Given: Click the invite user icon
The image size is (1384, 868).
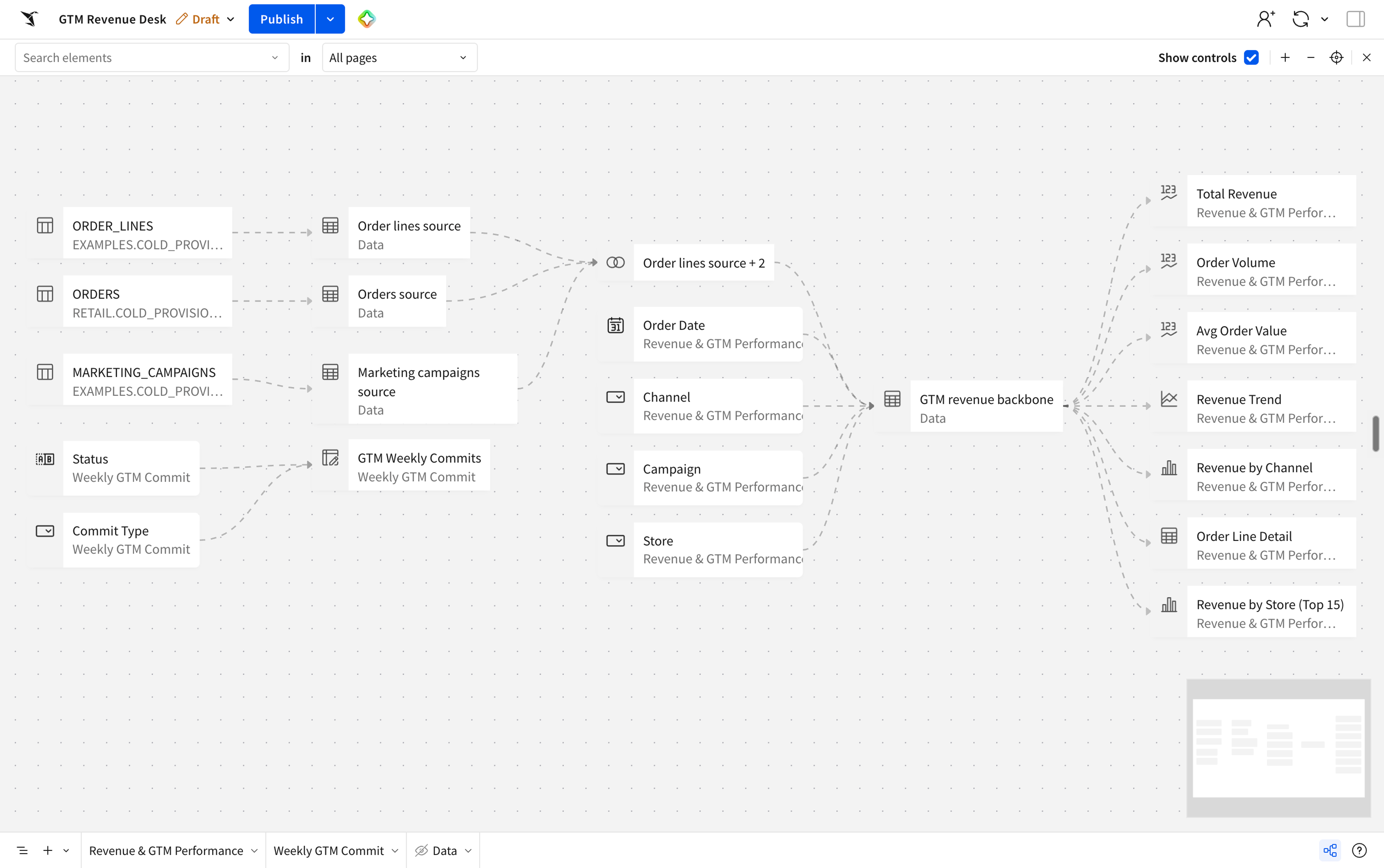Looking at the screenshot, I should (1266, 19).
